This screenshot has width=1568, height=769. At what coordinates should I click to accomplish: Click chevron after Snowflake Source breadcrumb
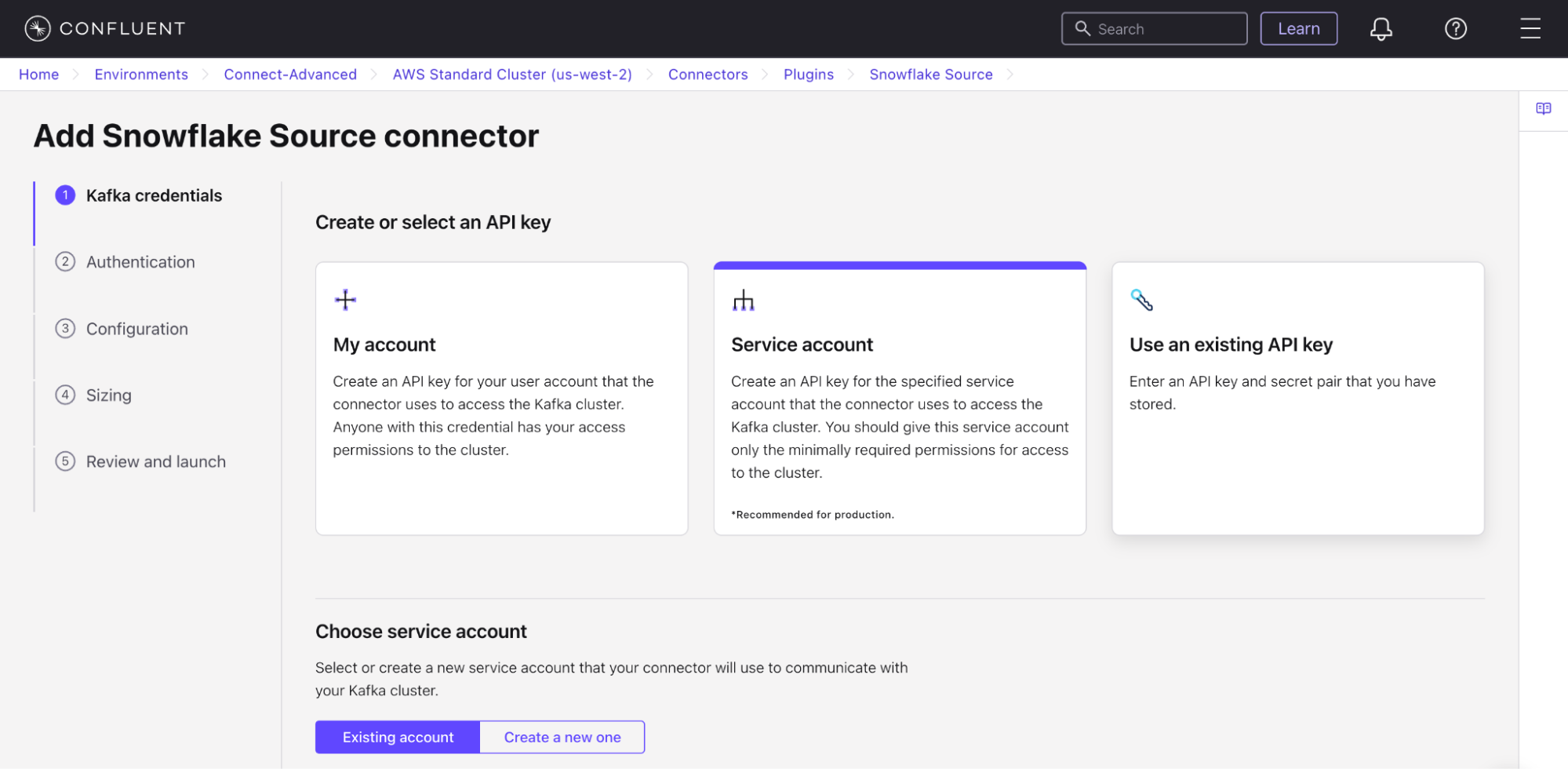(x=1010, y=75)
